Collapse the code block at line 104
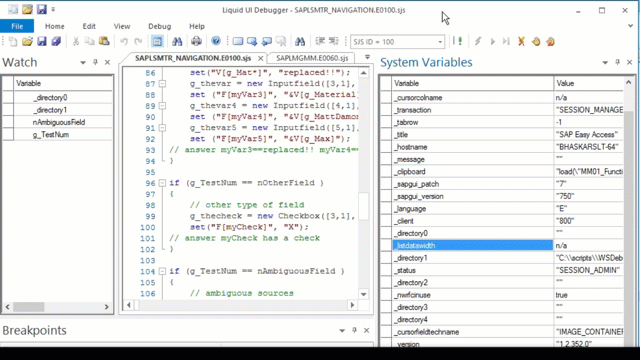Viewport: 640px width, 360px height. tap(162, 271)
